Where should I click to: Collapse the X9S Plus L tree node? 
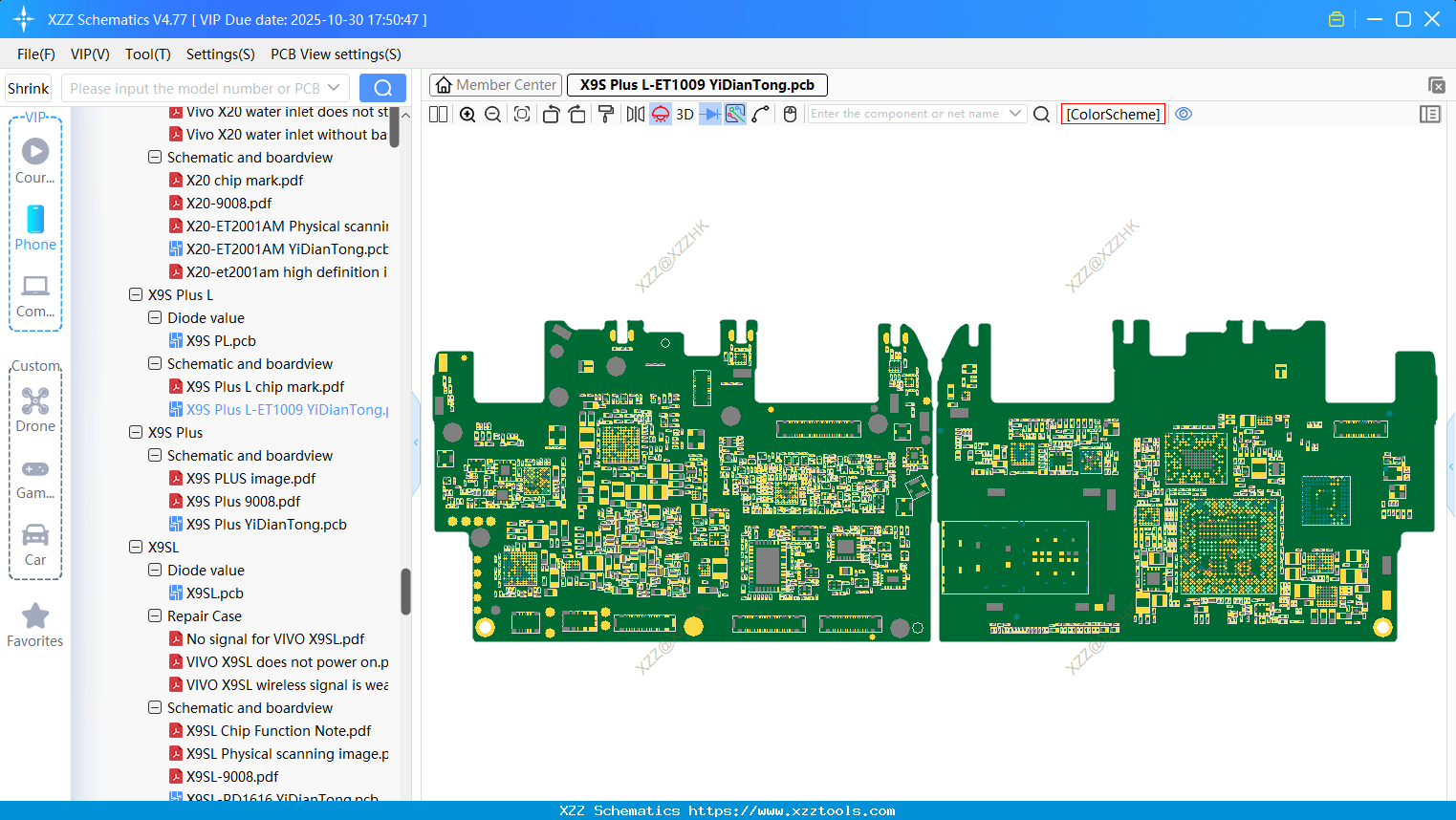click(136, 295)
